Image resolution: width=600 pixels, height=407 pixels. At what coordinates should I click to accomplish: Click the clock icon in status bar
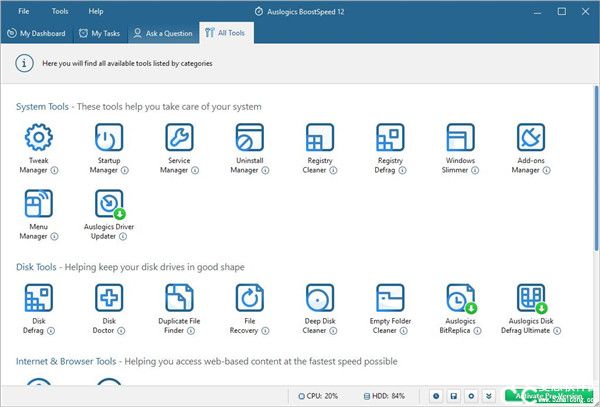[x=435, y=396]
